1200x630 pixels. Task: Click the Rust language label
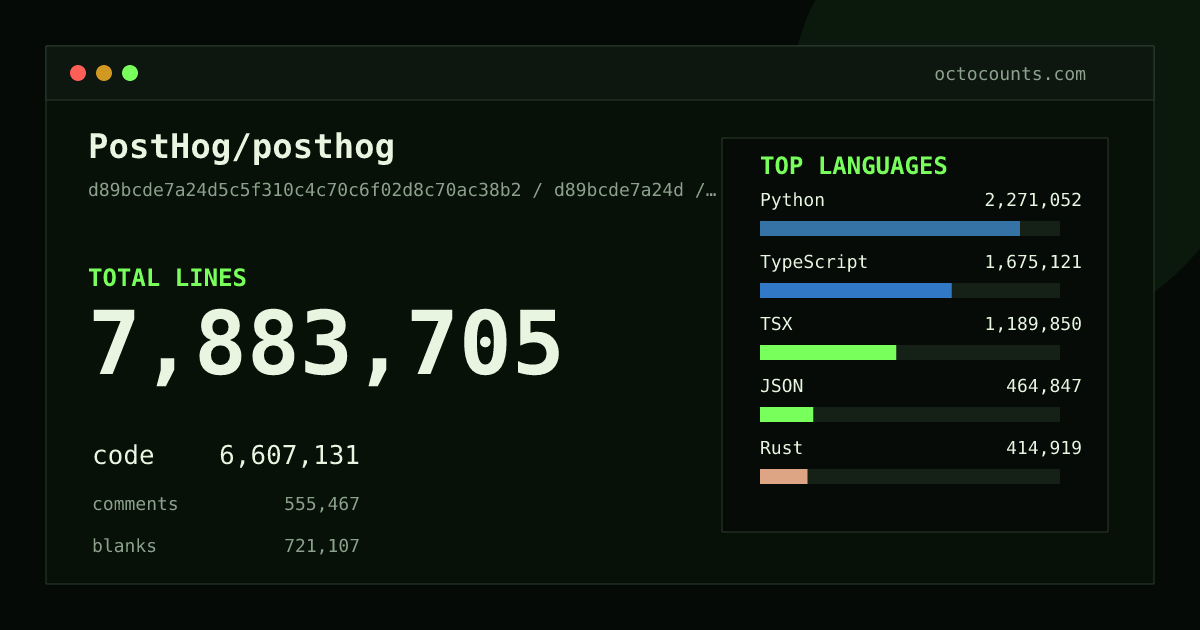pos(781,448)
